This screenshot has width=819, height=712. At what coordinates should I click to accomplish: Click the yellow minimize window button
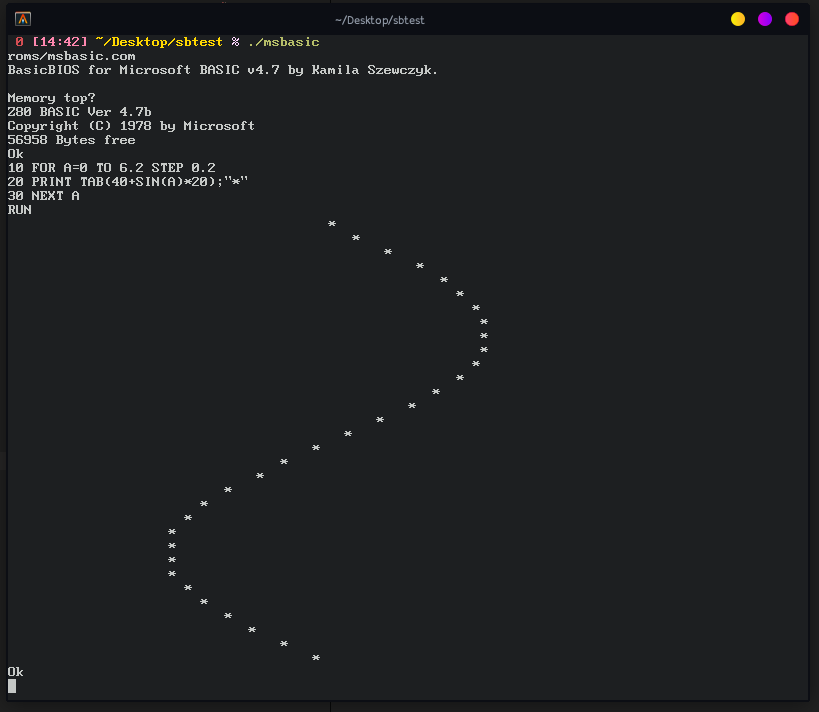(738, 19)
